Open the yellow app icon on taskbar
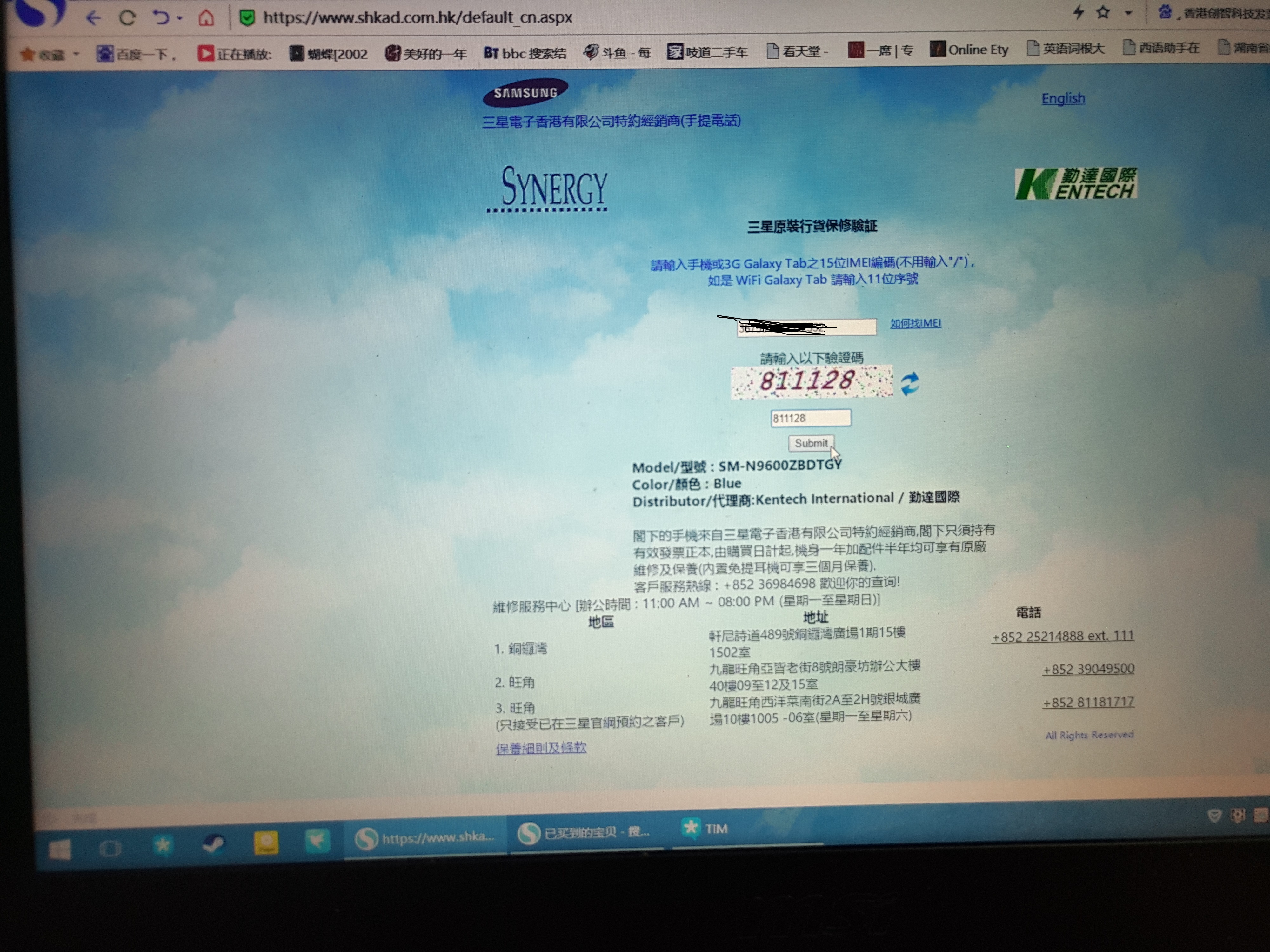 pyautogui.click(x=266, y=843)
